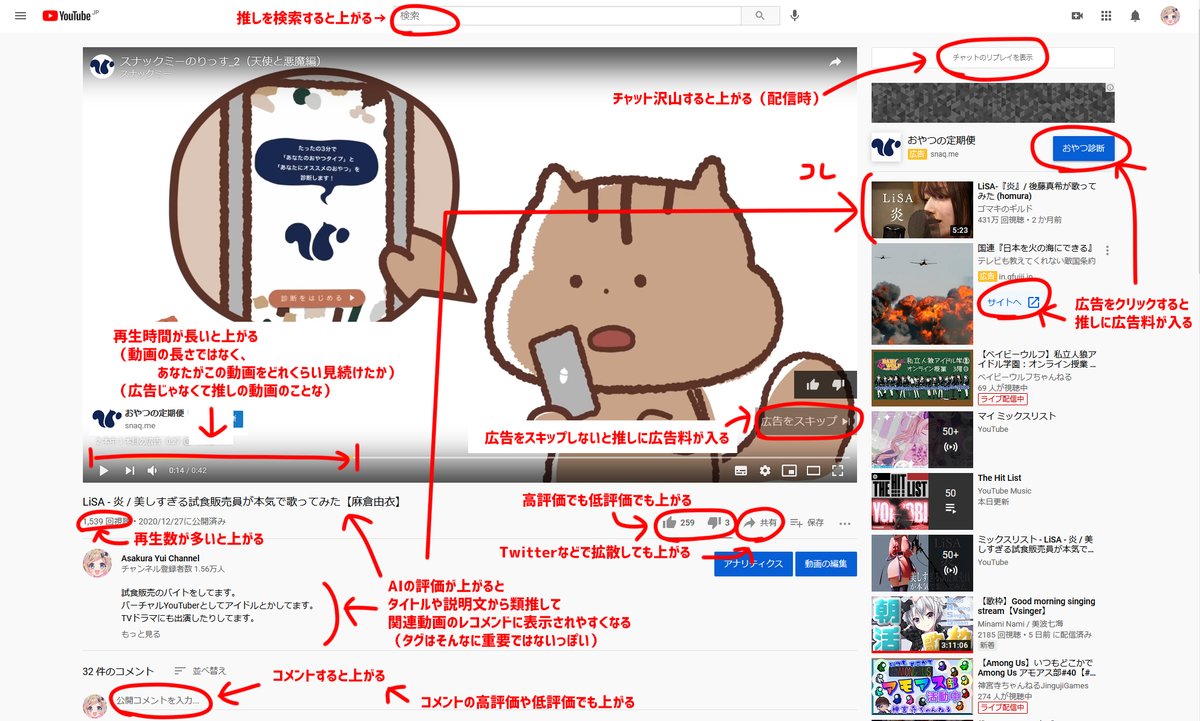Like the video showing 259 likes

677,522
